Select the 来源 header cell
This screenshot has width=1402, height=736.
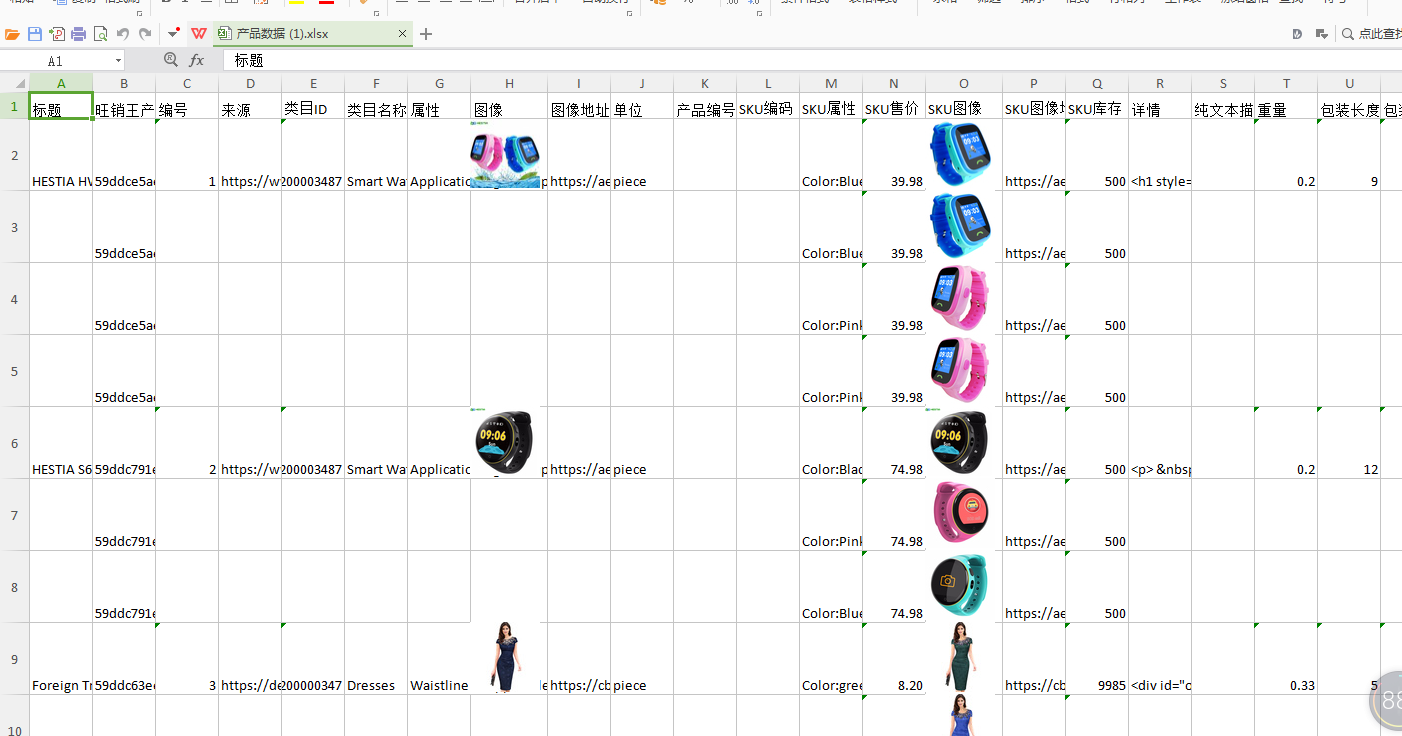click(x=250, y=107)
